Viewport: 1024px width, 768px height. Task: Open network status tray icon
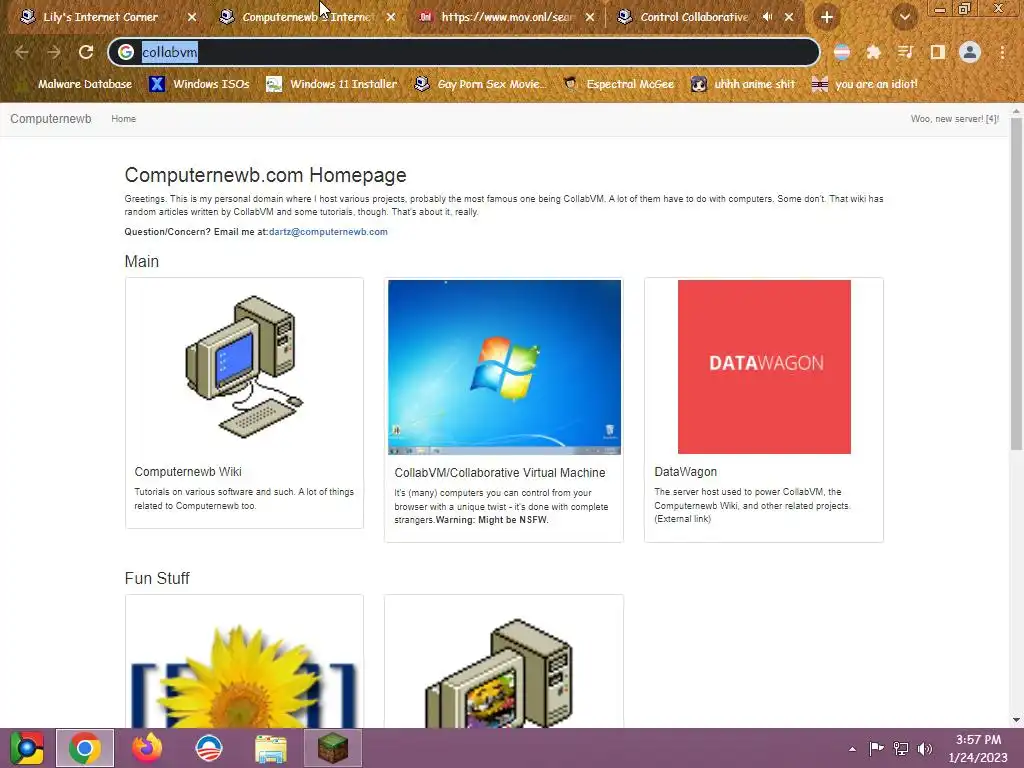tap(901, 748)
